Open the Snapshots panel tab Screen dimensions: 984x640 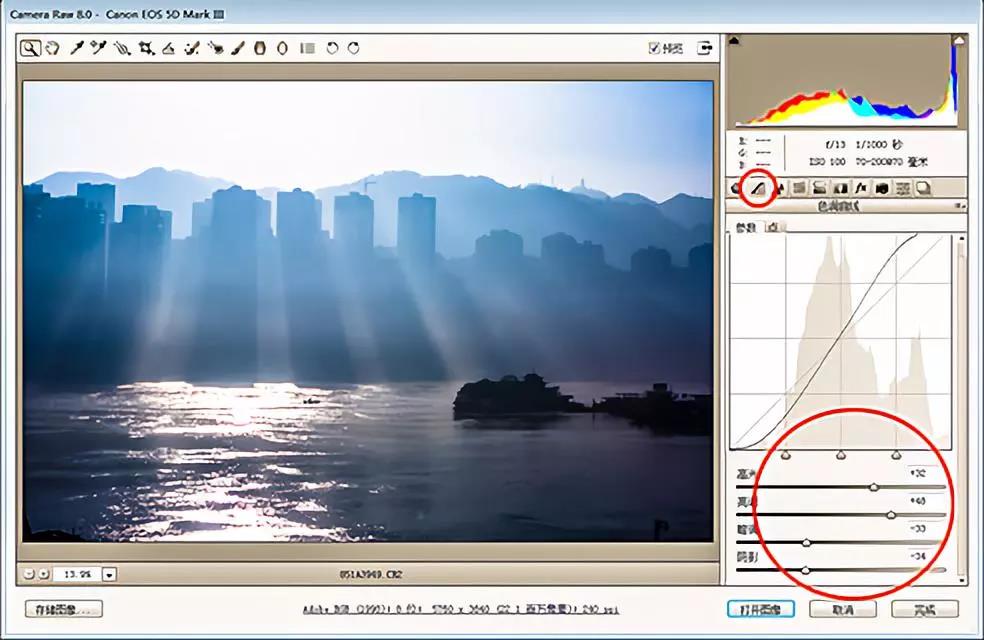[x=923, y=188]
